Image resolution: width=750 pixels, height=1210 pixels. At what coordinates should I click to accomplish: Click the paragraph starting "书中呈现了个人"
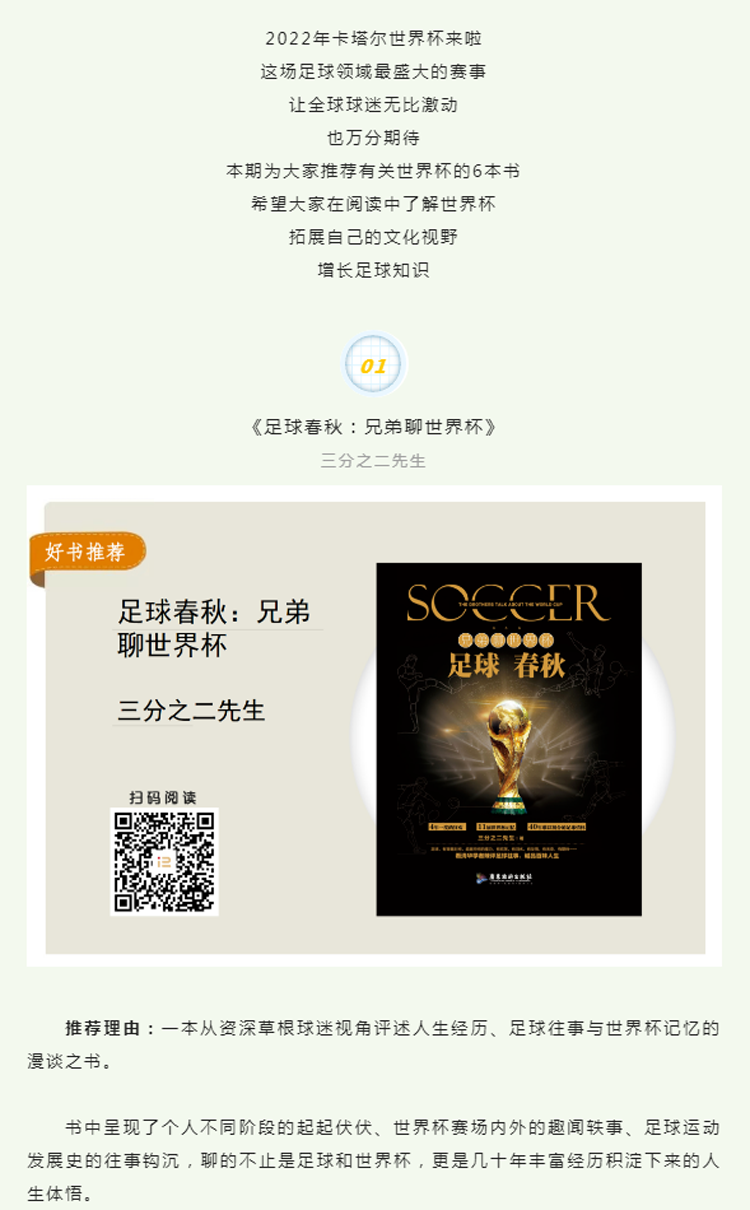click(x=374, y=1160)
